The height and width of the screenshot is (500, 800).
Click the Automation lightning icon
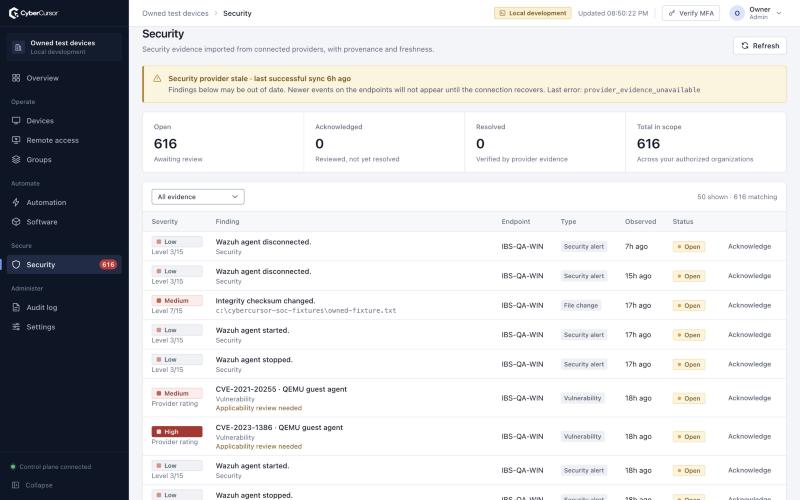click(16, 203)
